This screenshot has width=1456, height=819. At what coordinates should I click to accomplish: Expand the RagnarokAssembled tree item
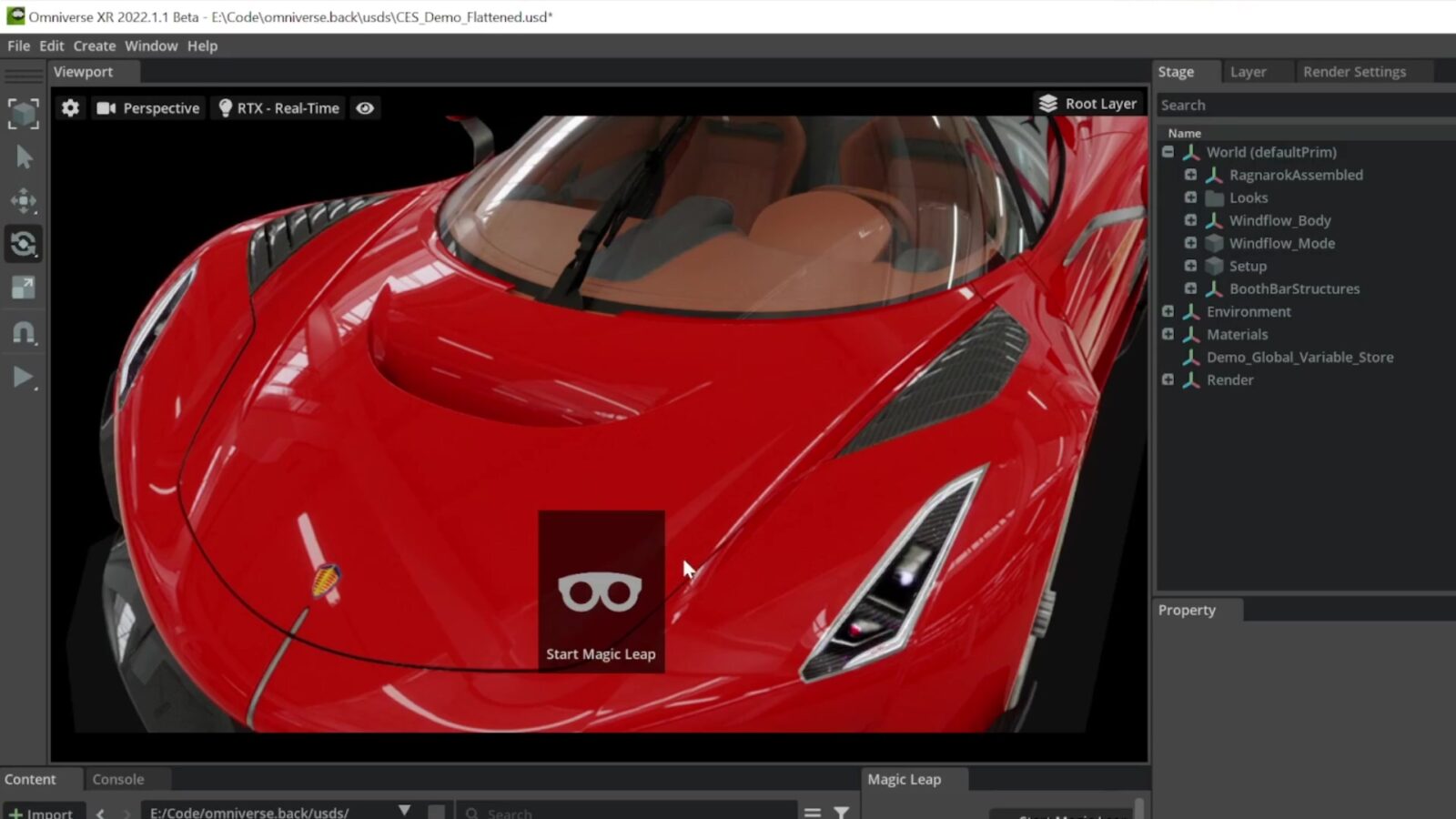click(x=1190, y=175)
